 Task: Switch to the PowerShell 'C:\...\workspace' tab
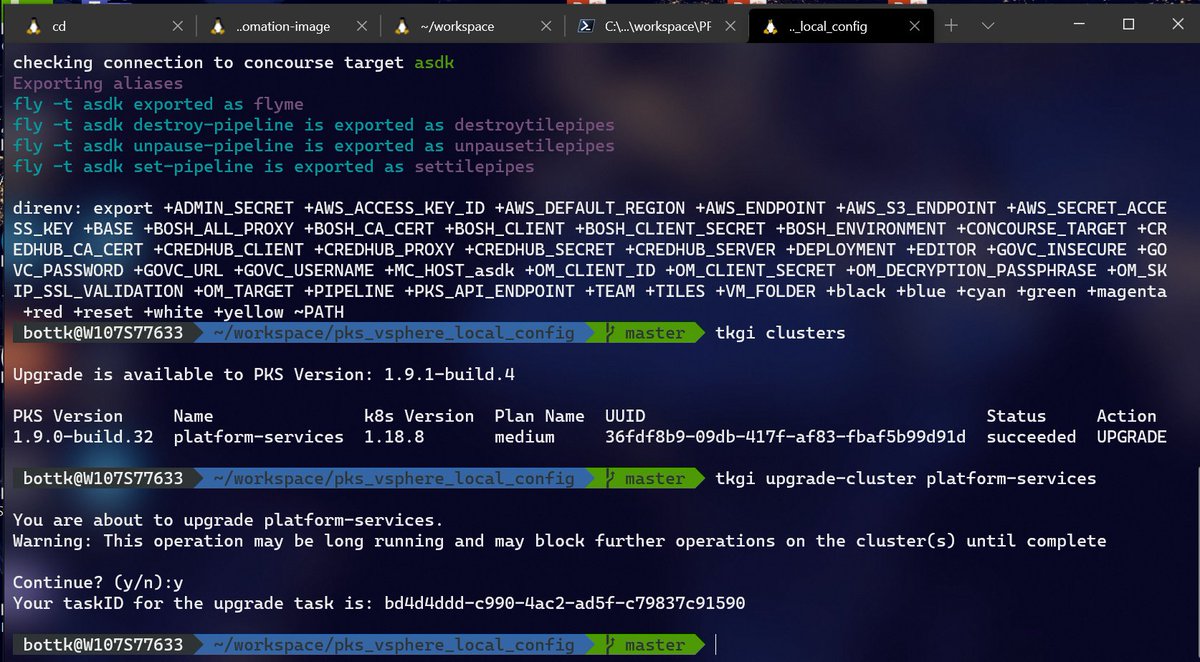(656, 26)
